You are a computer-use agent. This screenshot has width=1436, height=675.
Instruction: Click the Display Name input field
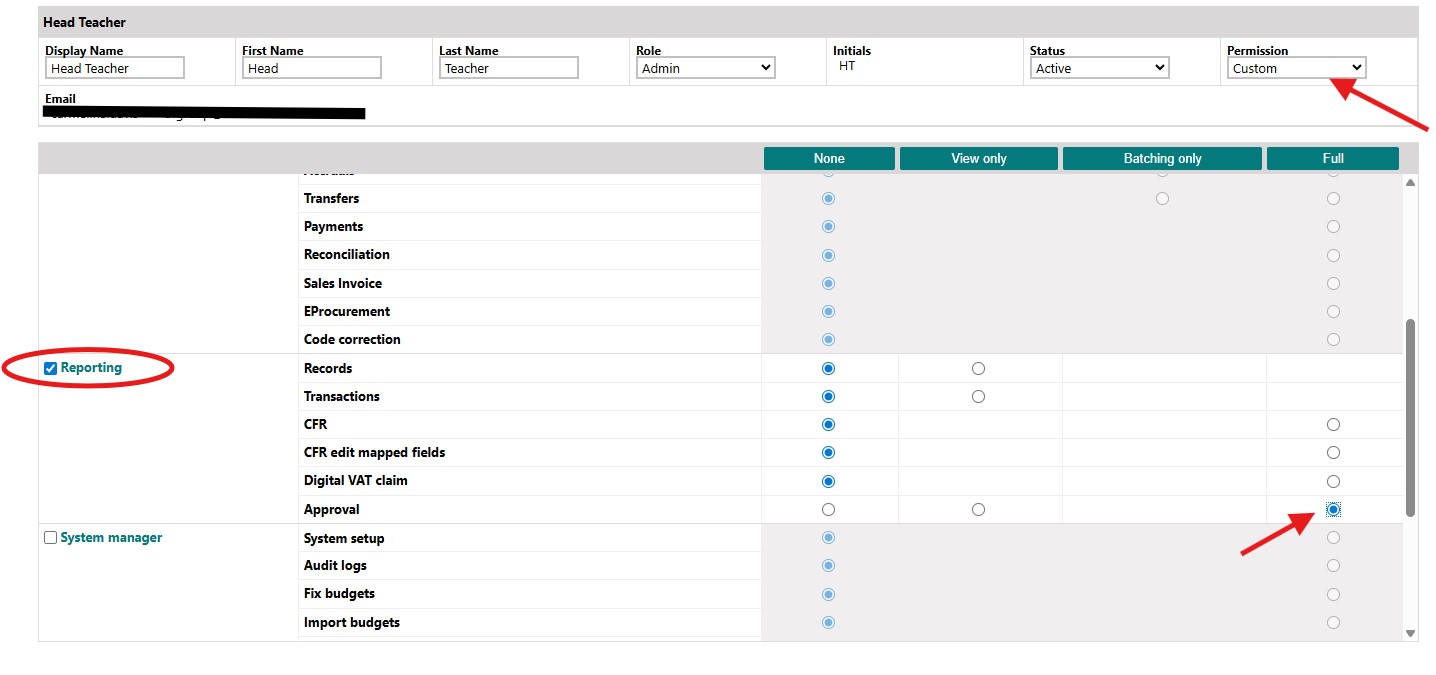pyautogui.click(x=114, y=67)
